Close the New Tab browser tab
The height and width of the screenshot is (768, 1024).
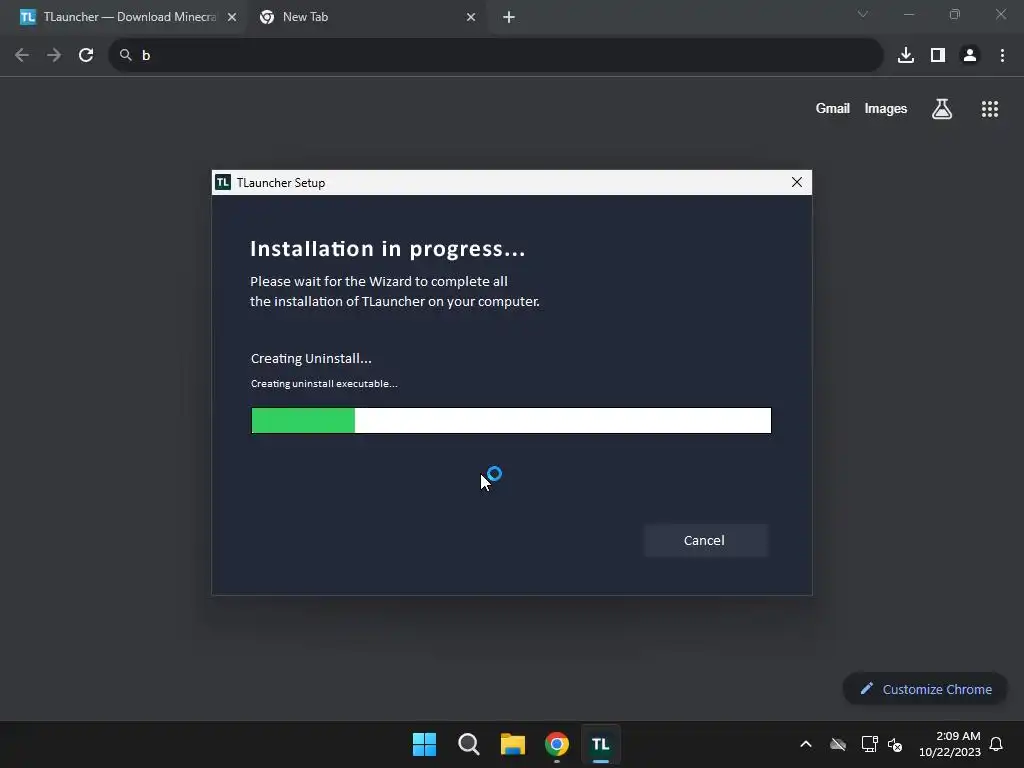471,17
